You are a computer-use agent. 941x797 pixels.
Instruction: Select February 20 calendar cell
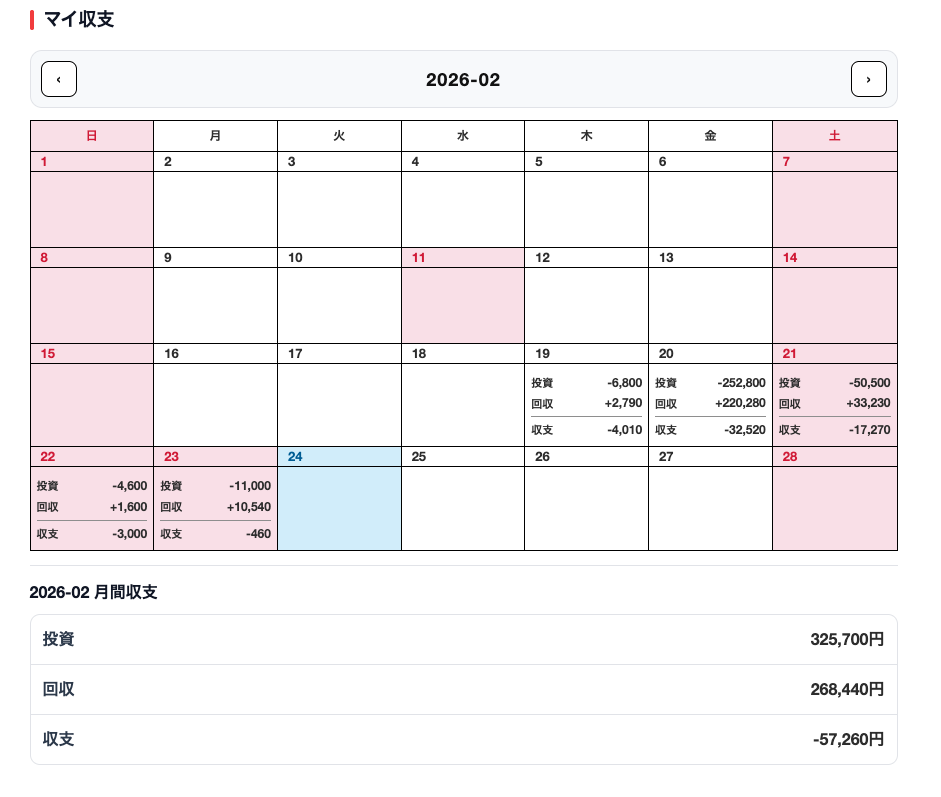(710, 395)
